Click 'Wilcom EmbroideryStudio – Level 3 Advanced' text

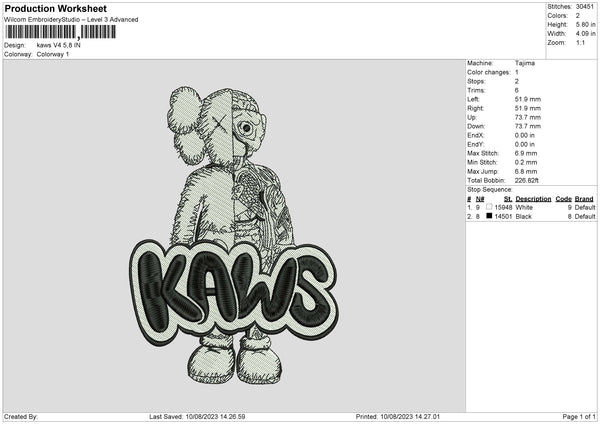pos(71,20)
